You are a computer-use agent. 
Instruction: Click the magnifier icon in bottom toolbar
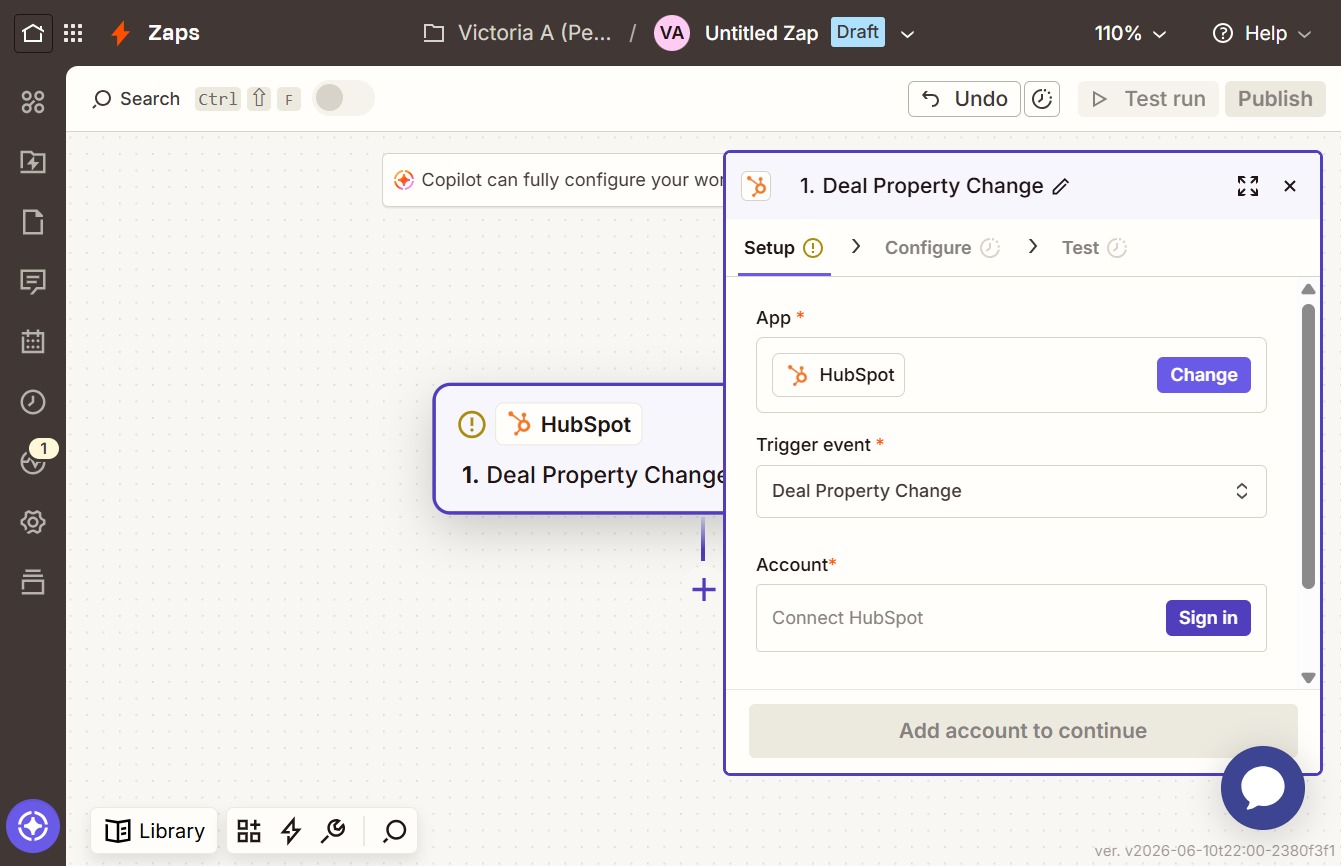click(x=395, y=831)
